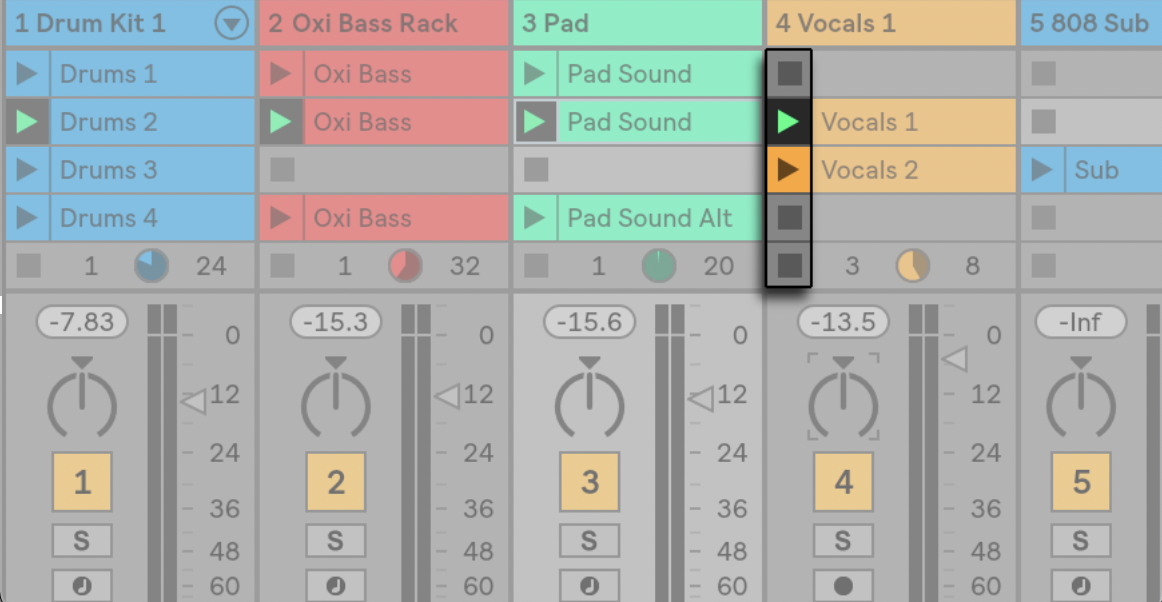Click the volume fader handle on Vocals track
Image resolution: width=1162 pixels, height=602 pixels.
956,358
